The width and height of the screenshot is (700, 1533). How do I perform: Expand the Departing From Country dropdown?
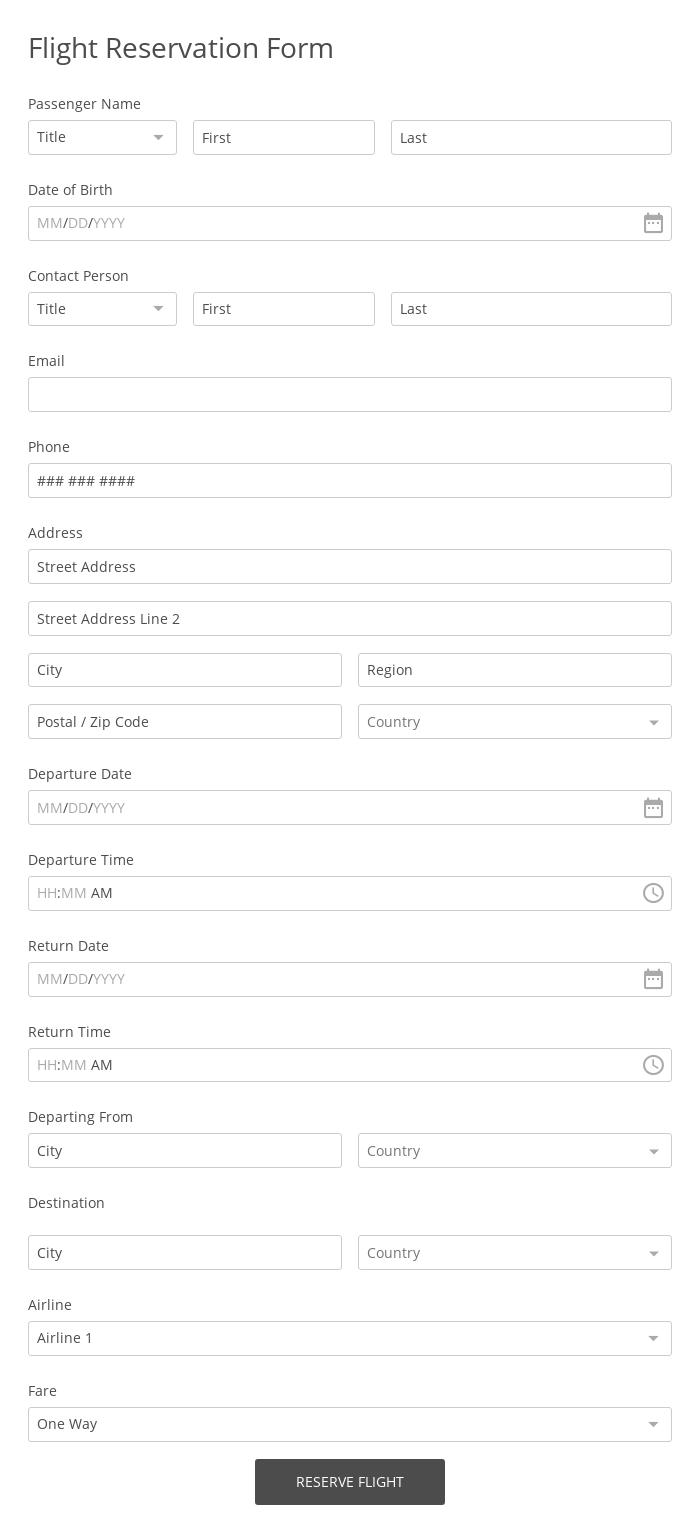coord(514,1151)
